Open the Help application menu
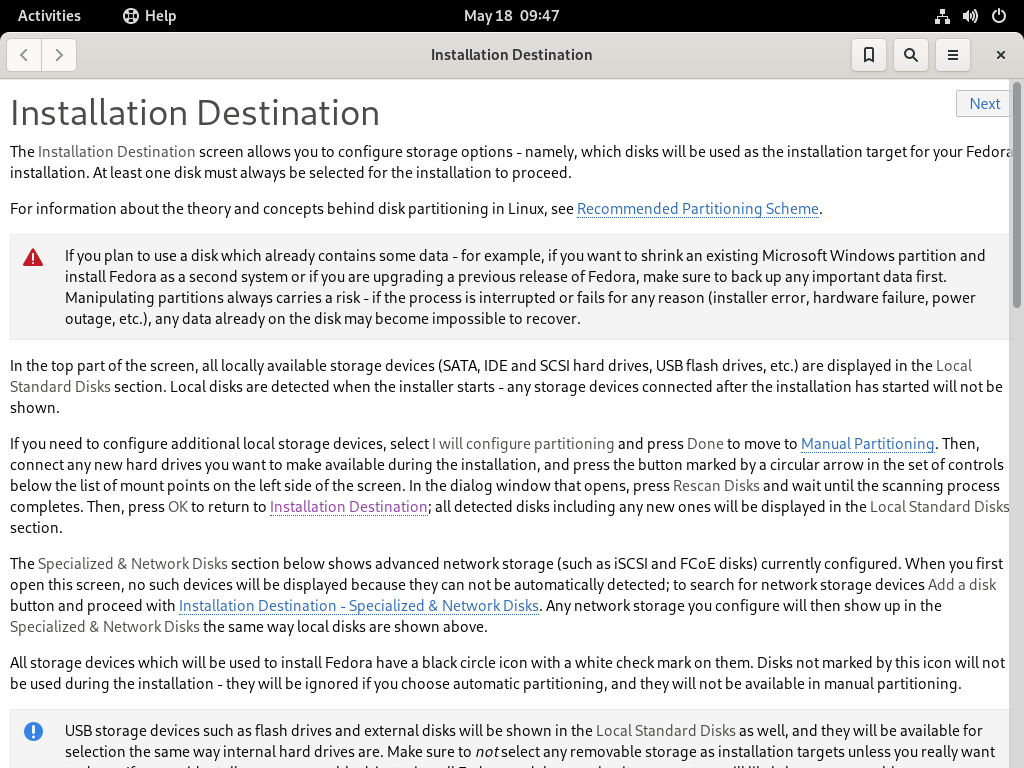The width and height of the screenshot is (1024, 768). pos(150,16)
